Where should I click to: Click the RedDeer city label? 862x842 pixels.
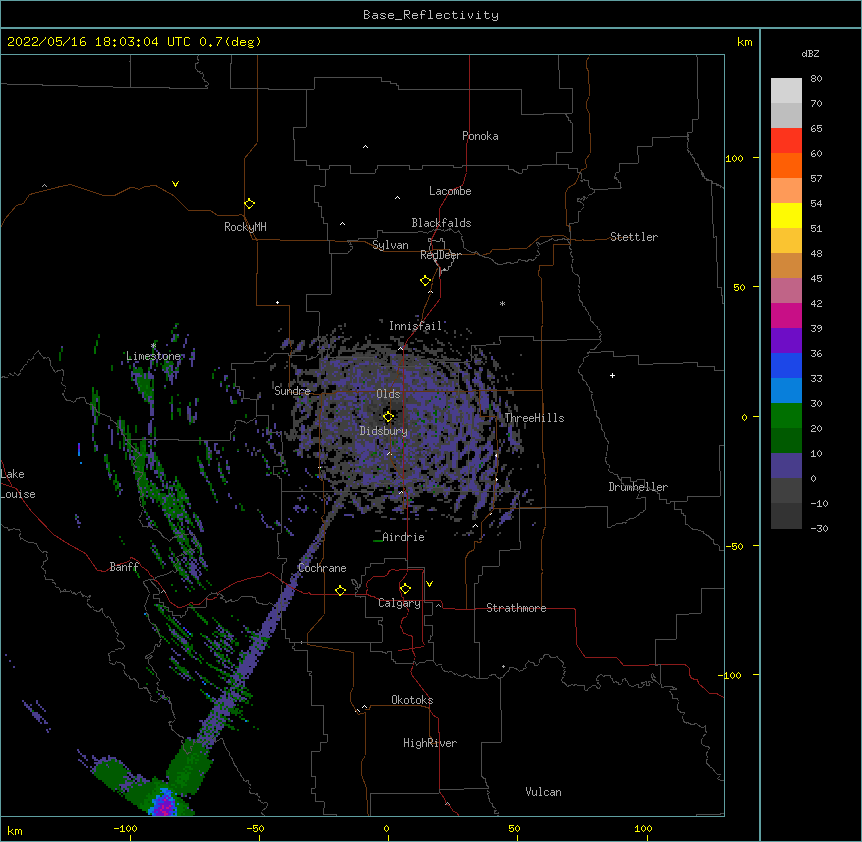click(440, 255)
